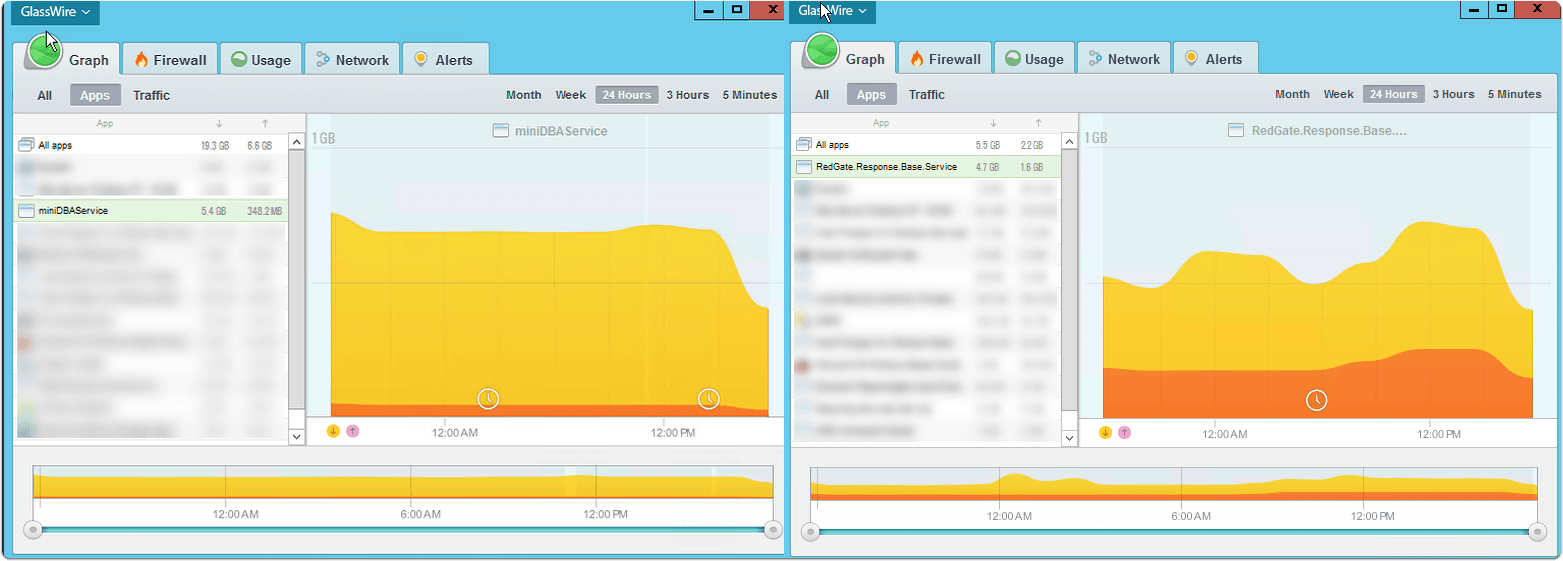The width and height of the screenshot is (1563, 561).
Task: Switch to All view in left window
Action: [45, 96]
